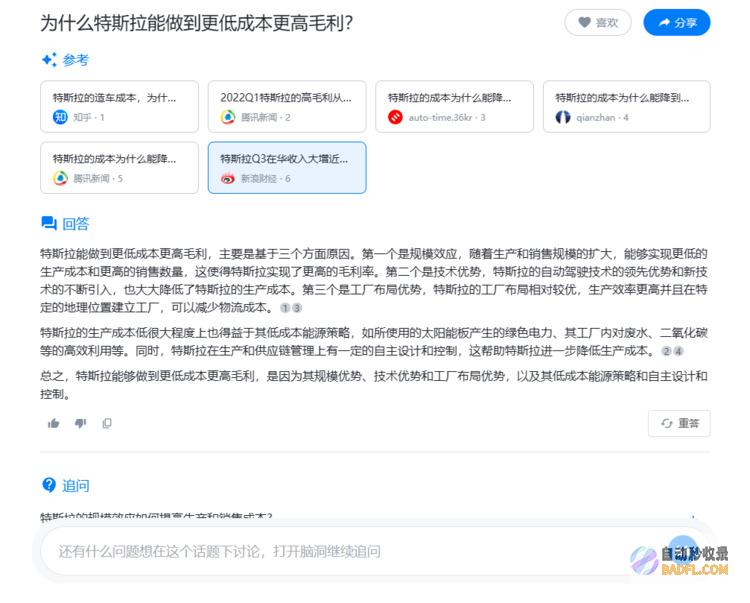Click the sparkle icon beside 参考
This screenshot has height=603, width=750.
(x=49, y=60)
